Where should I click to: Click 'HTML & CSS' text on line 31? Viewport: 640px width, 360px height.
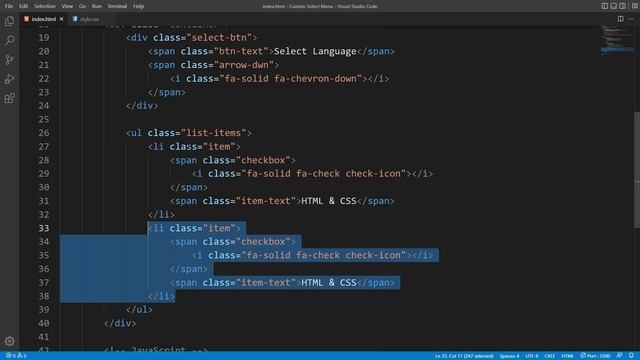pos(329,201)
